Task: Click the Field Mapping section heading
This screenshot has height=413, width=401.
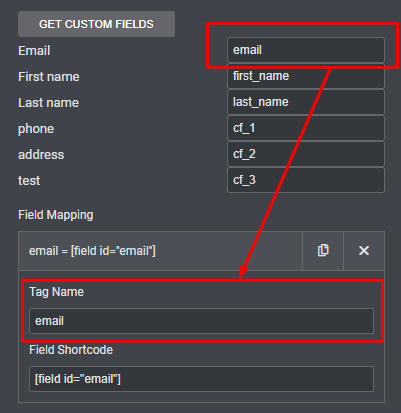Action: (x=56, y=215)
